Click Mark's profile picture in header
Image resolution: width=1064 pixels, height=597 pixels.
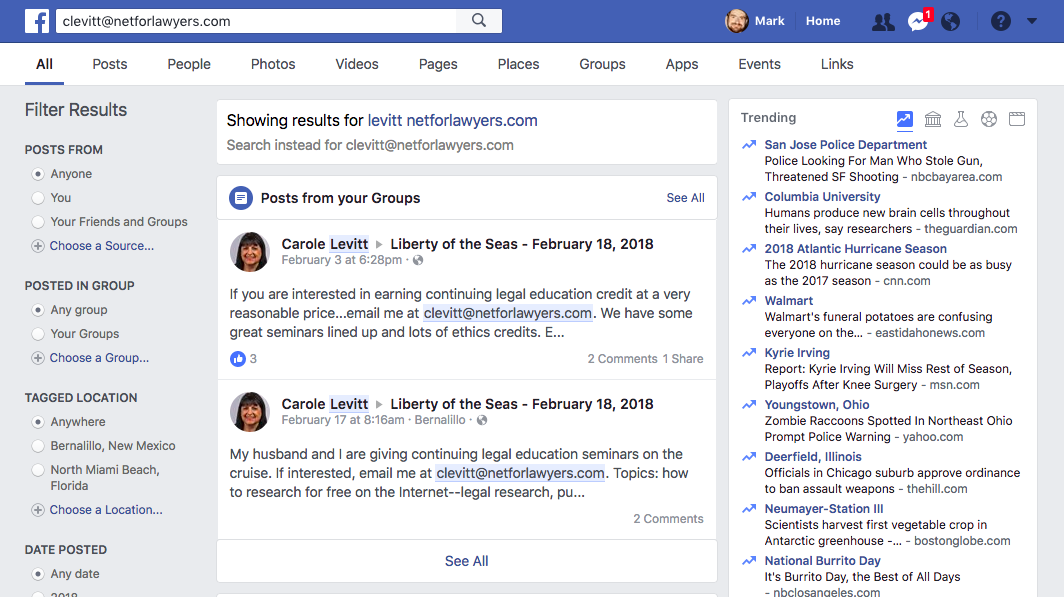(736, 21)
